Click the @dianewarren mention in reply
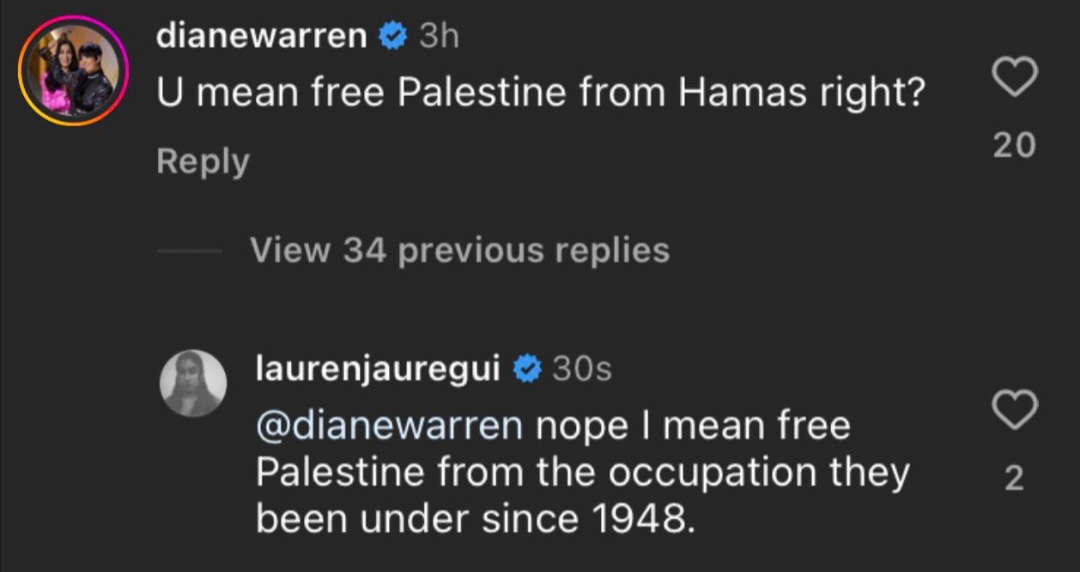 pyautogui.click(x=390, y=427)
